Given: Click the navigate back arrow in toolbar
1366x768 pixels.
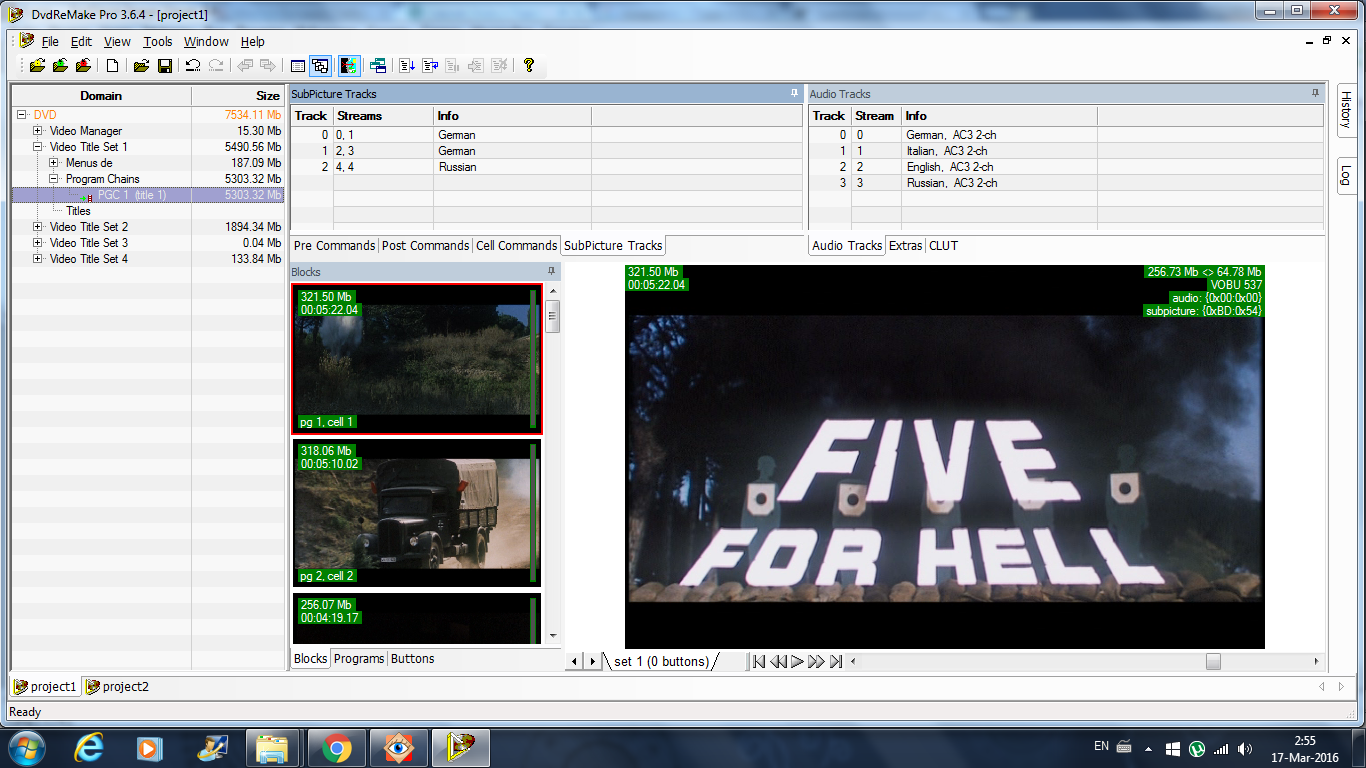Looking at the screenshot, I should coord(245,66).
